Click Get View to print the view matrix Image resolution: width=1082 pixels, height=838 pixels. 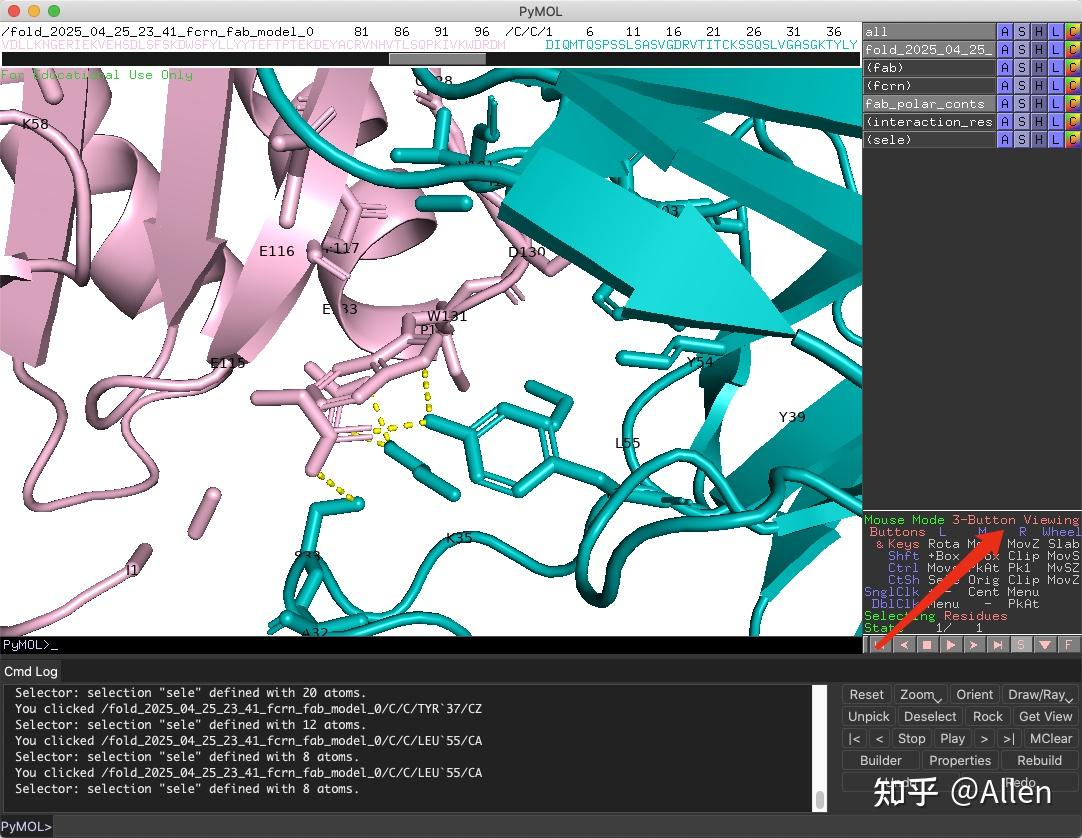pos(1045,716)
